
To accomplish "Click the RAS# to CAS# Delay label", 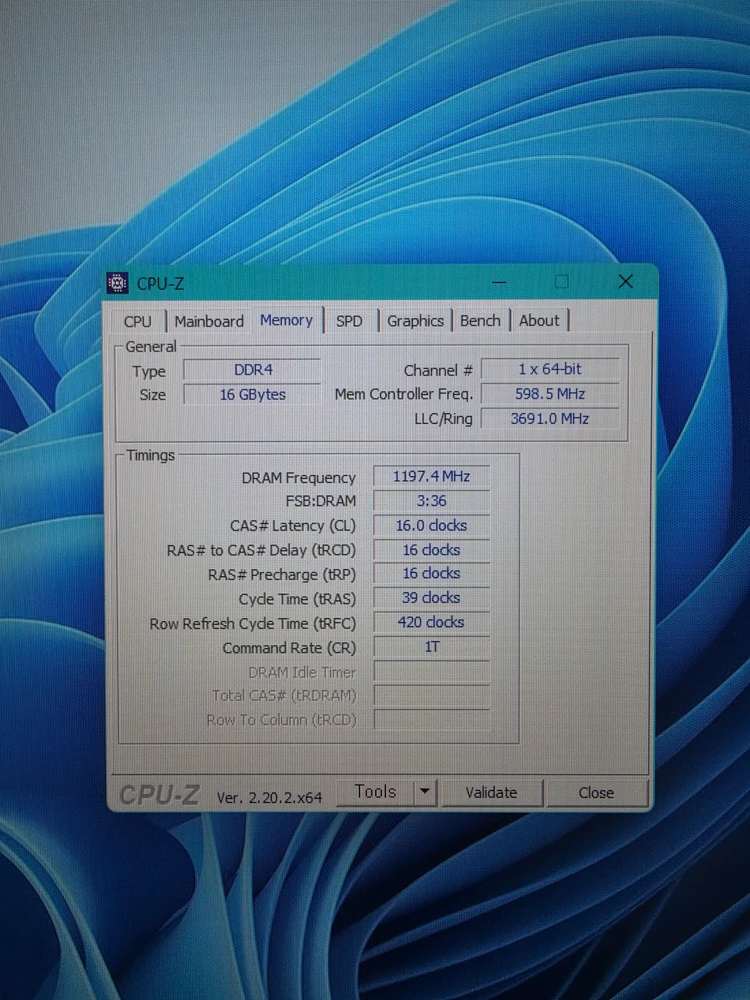I will click(x=261, y=550).
